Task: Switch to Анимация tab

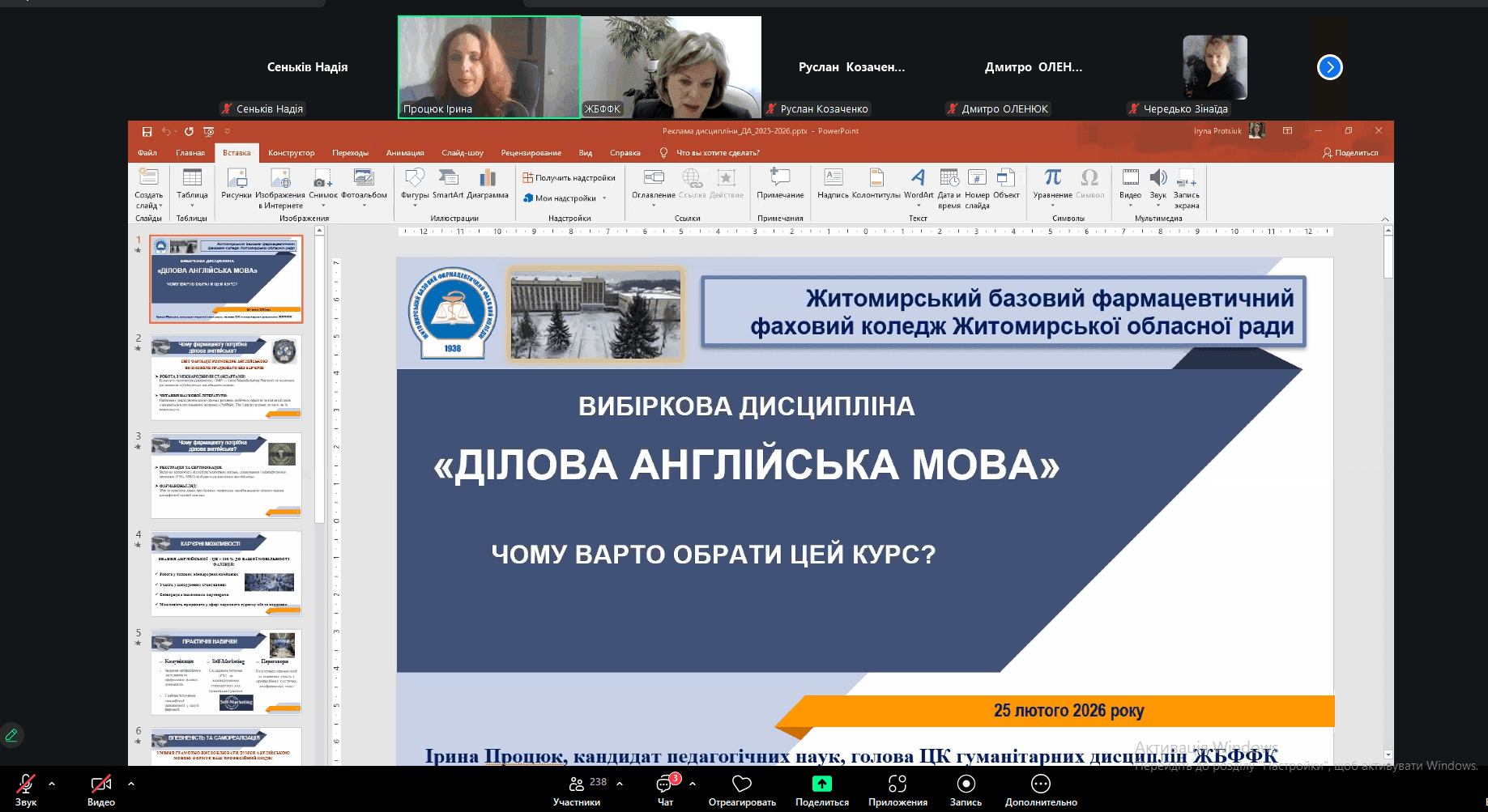Action: tap(405, 152)
